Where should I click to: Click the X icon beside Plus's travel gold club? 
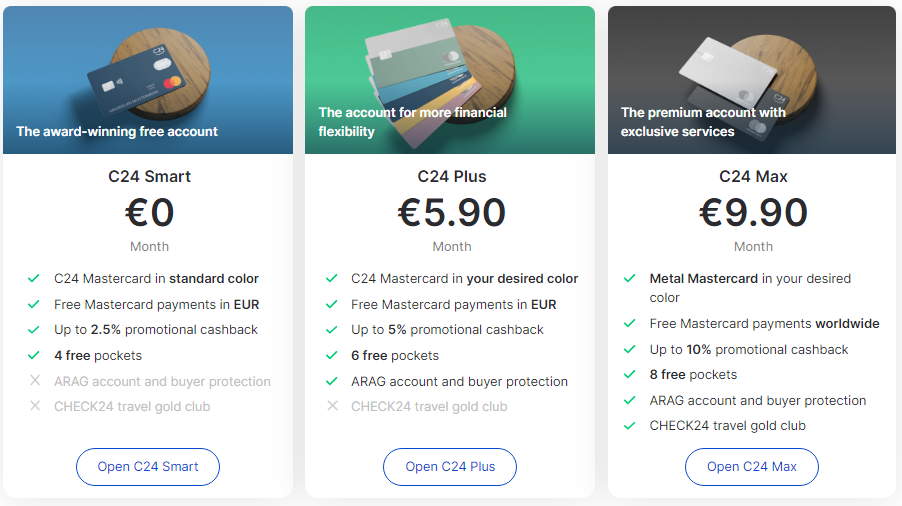point(332,405)
